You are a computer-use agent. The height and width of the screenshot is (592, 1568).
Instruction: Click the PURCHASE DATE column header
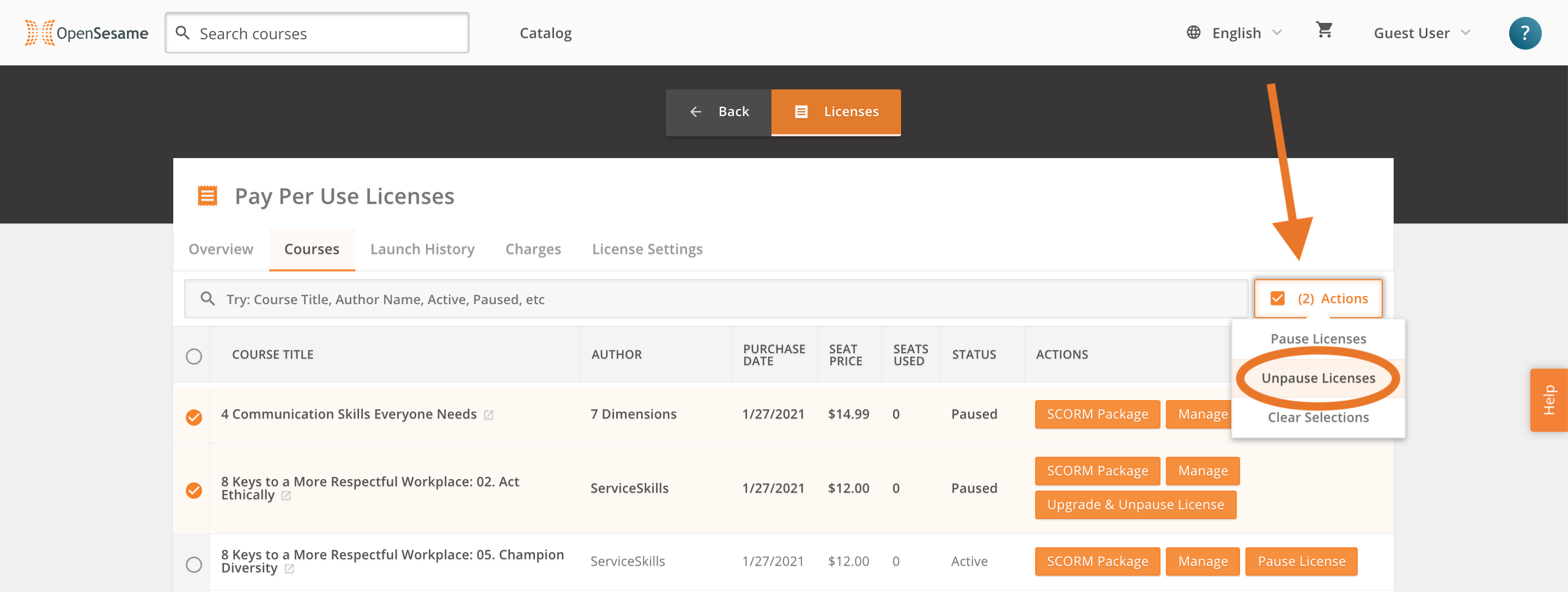773,354
